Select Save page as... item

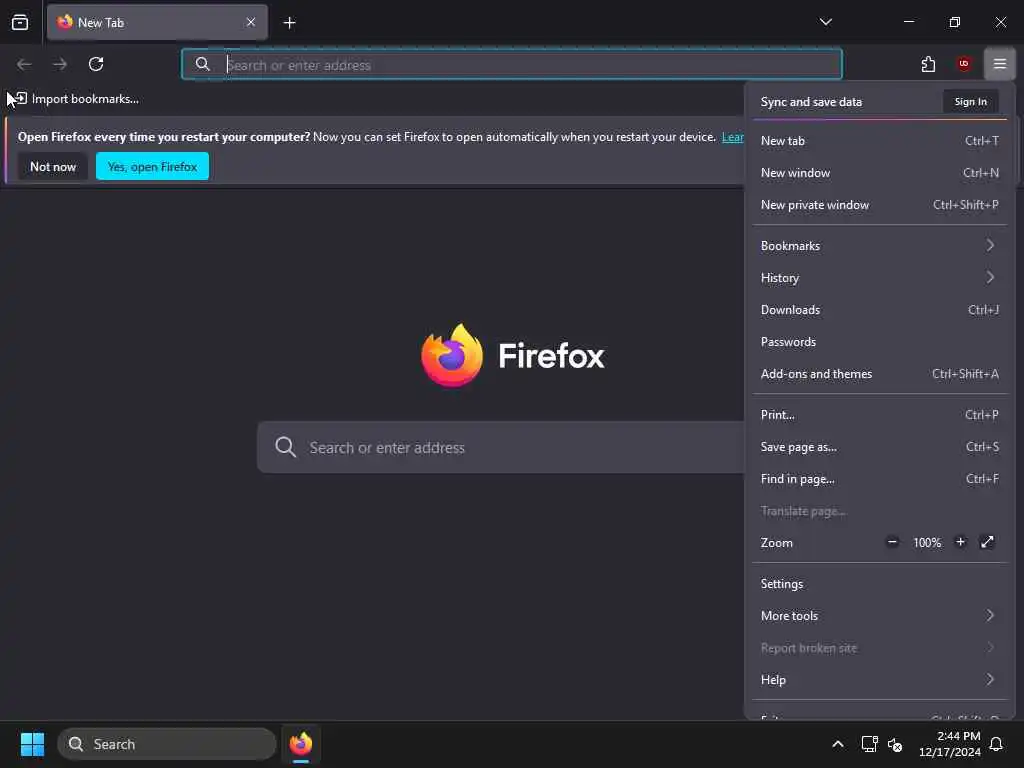click(879, 447)
